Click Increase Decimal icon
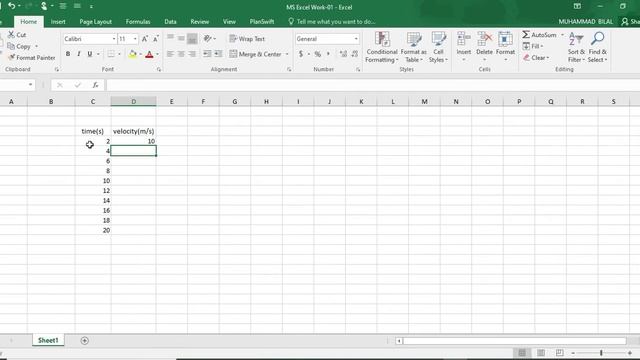Image resolution: width=640 pixels, height=360 pixels. [343, 54]
